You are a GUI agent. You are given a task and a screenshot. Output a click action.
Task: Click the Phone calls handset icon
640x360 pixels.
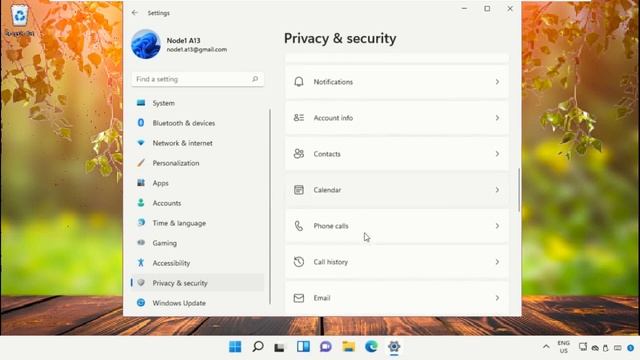[x=299, y=226]
